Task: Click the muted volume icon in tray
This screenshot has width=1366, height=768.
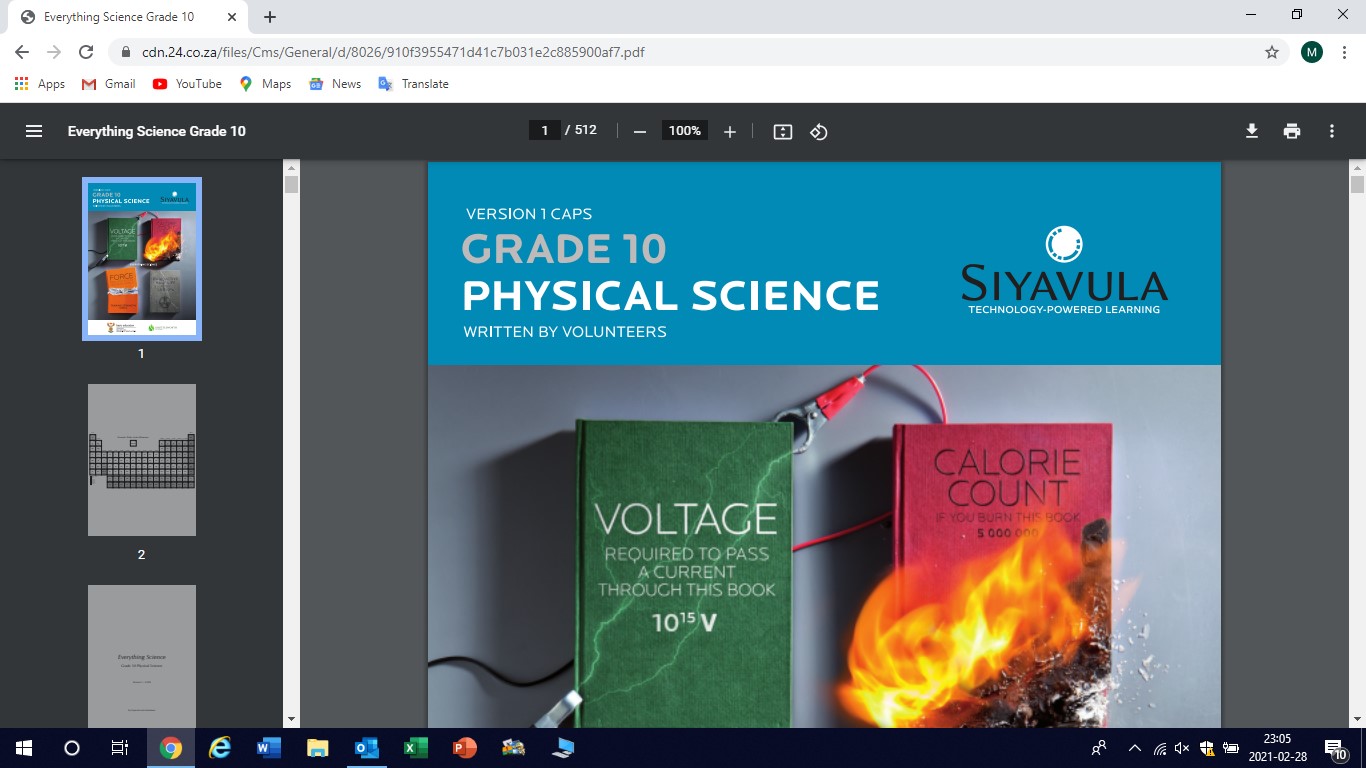Action: (x=1182, y=747)
